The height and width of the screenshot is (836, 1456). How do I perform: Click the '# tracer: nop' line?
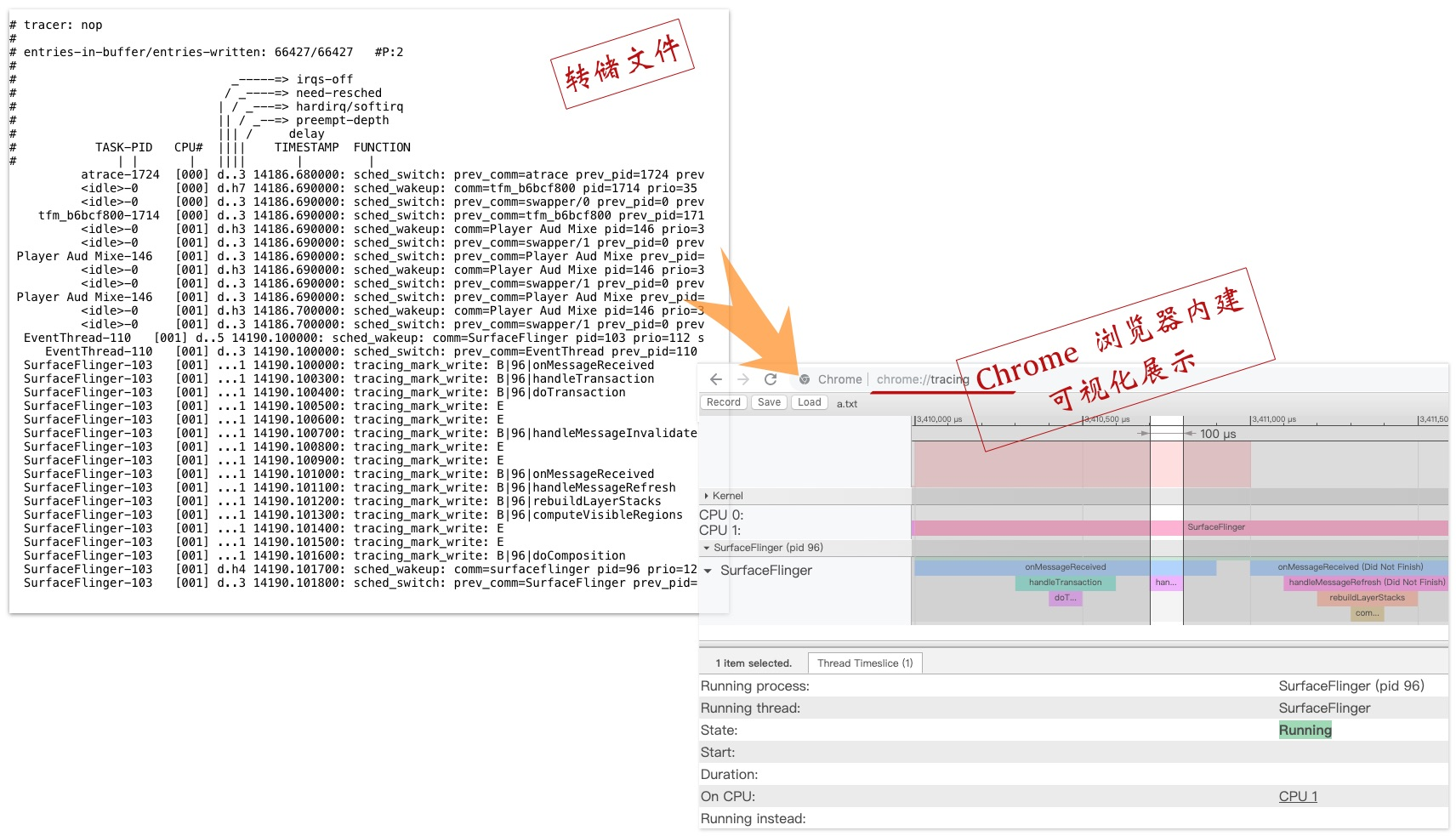pos(56,26)
